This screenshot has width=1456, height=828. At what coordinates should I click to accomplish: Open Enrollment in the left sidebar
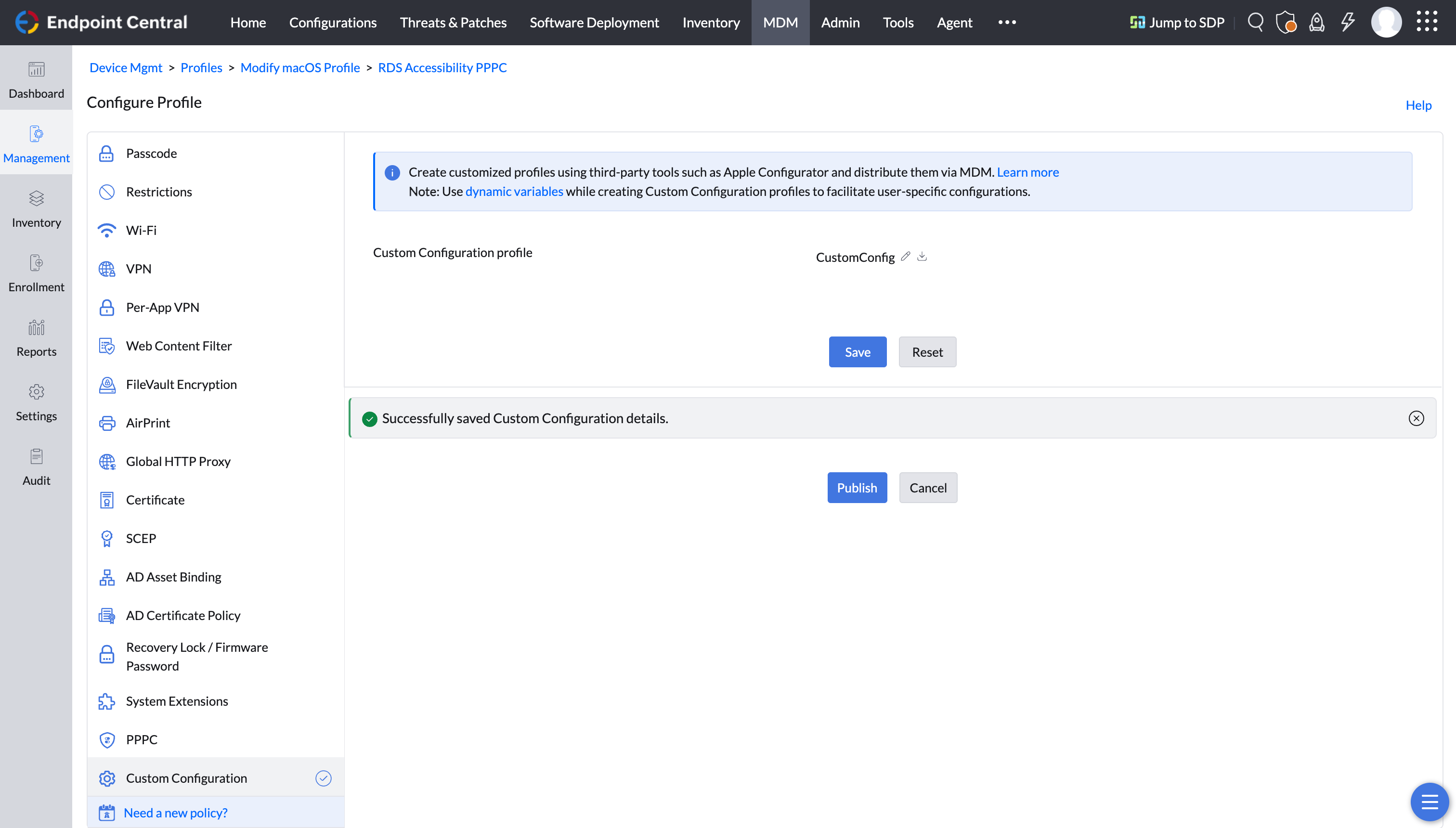point(36,272)
